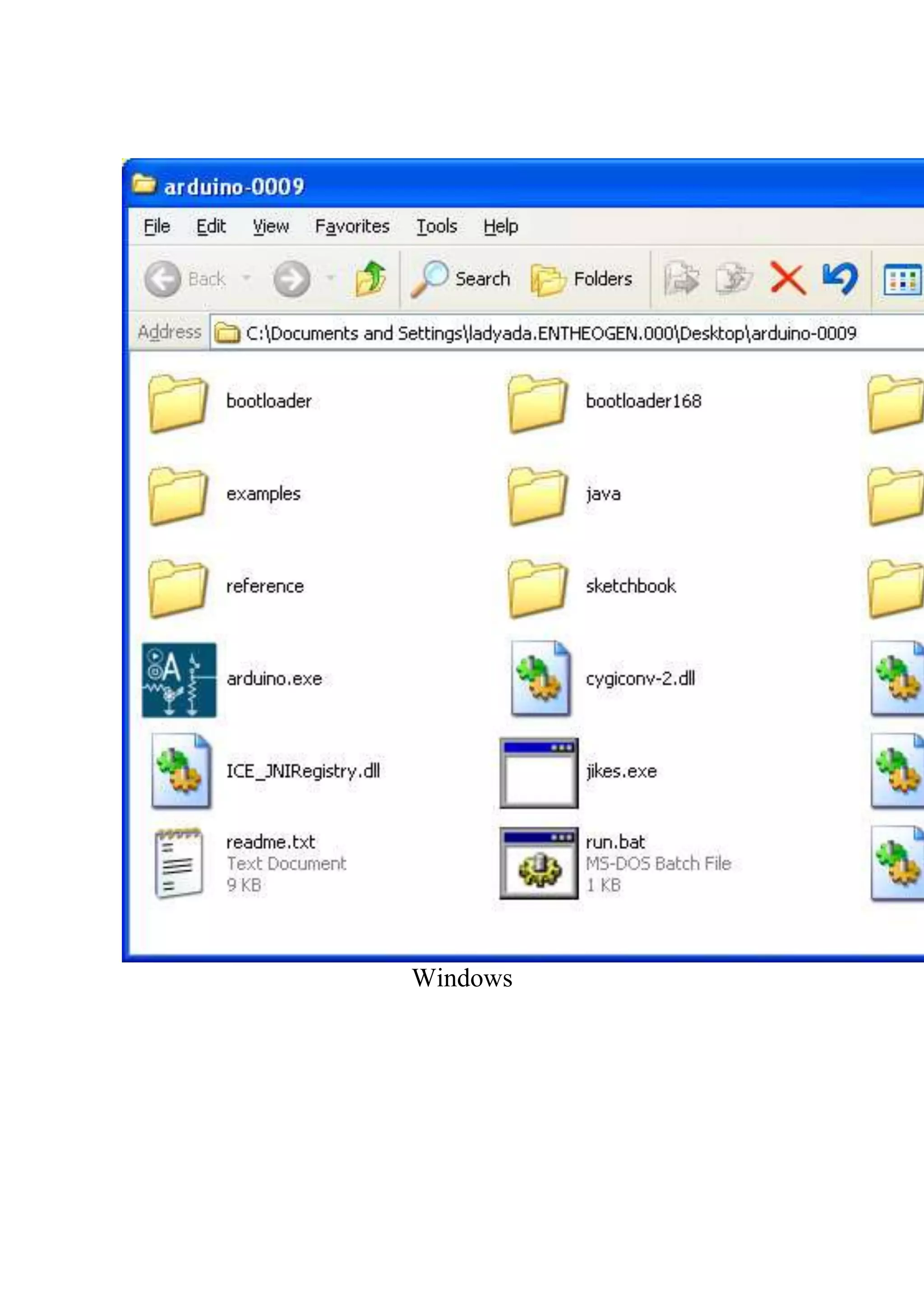Open the sketchbook folder icon
Screen dimensions: 924x1309
click(x=537, y=588)
